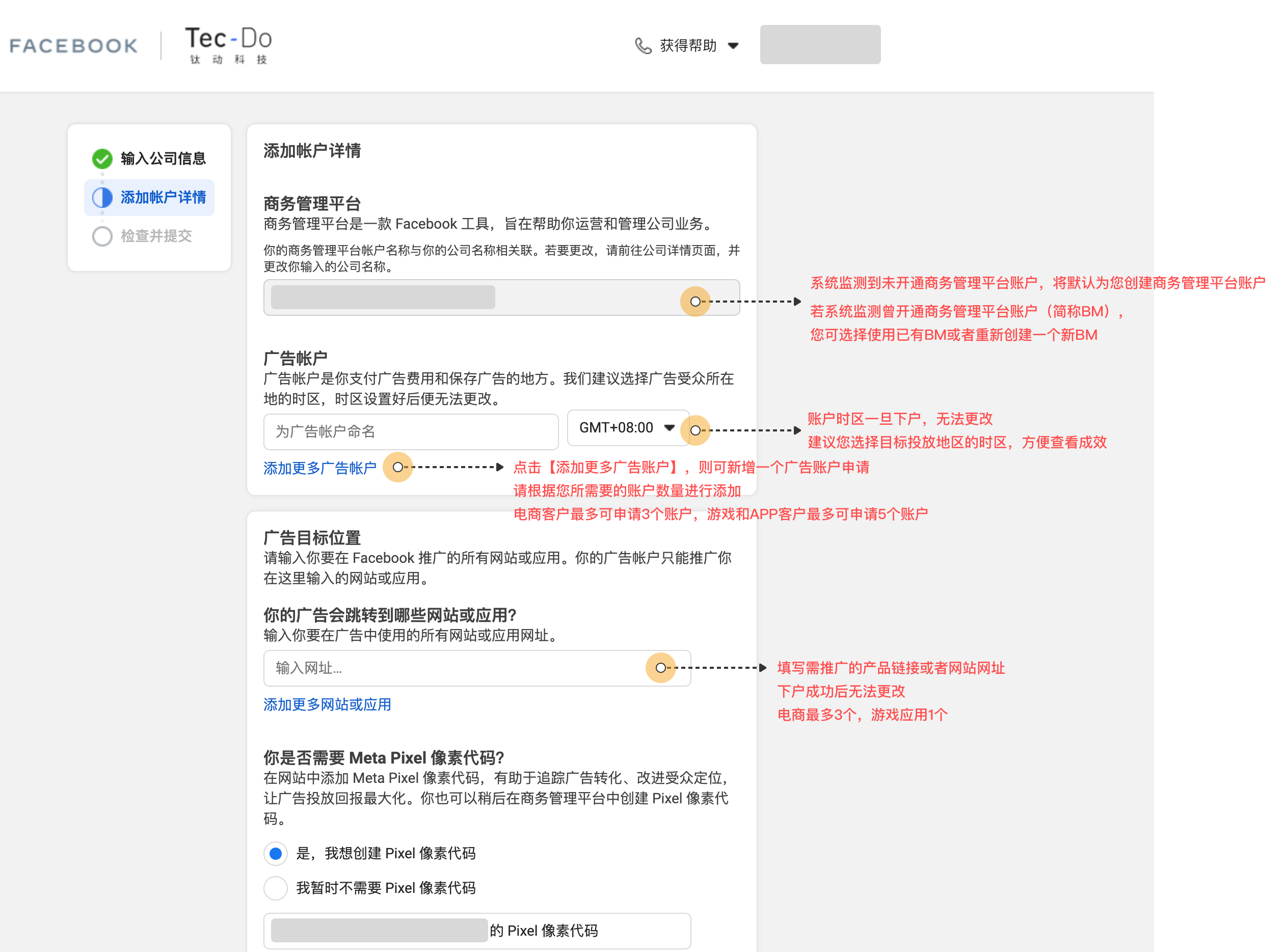Go to step 输入公司信息 in the sidebar
Screen dimensions: 1284x952
tap(149, 158)
